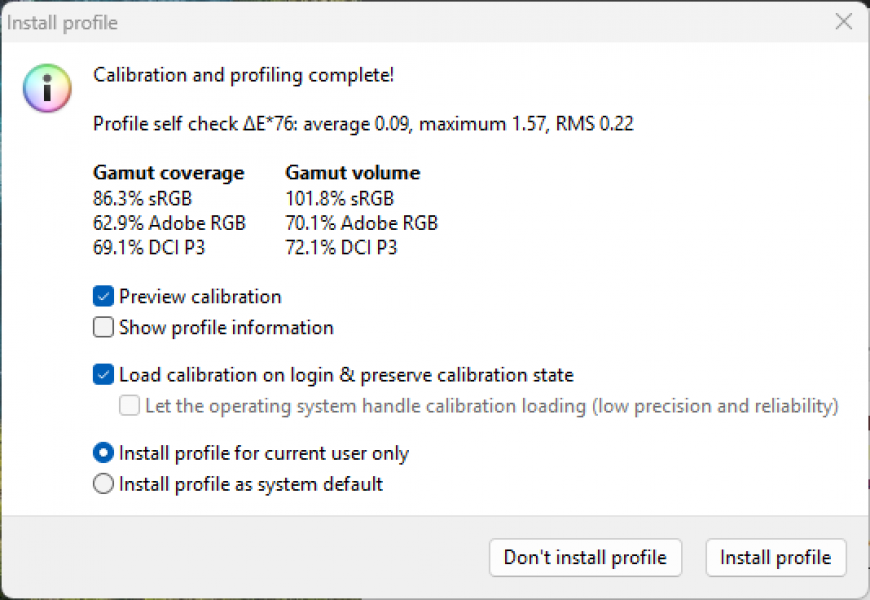Click the Gamut volume heading

[352, 173]
